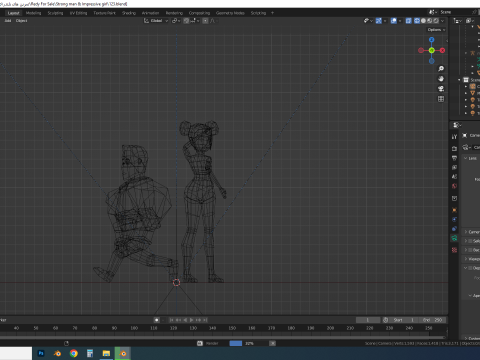Open the Object menu in viewport header
Screen dimensions: 480x360
click(x=22, y=21)
